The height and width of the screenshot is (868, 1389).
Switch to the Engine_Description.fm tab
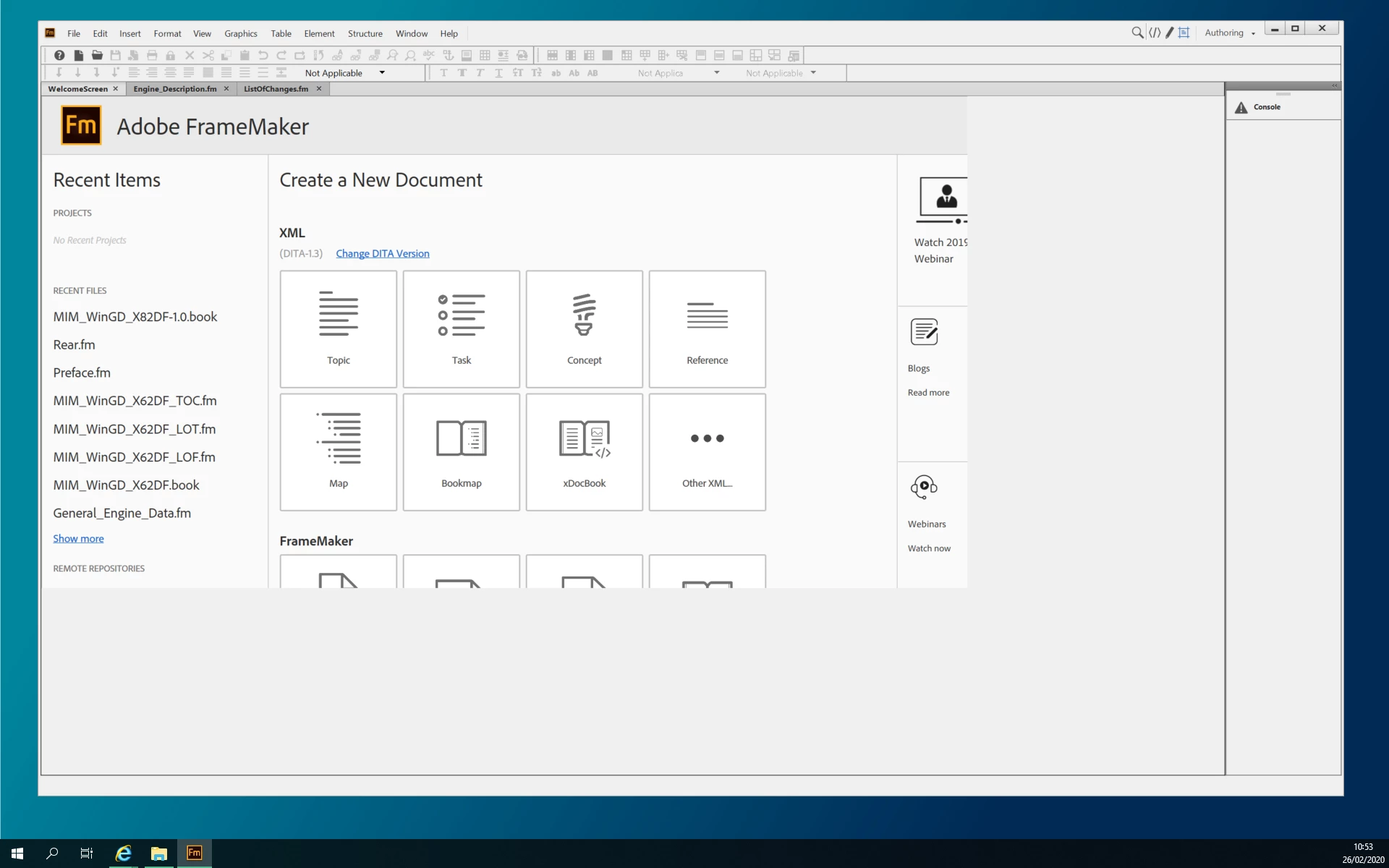click(x=174, y=88)
